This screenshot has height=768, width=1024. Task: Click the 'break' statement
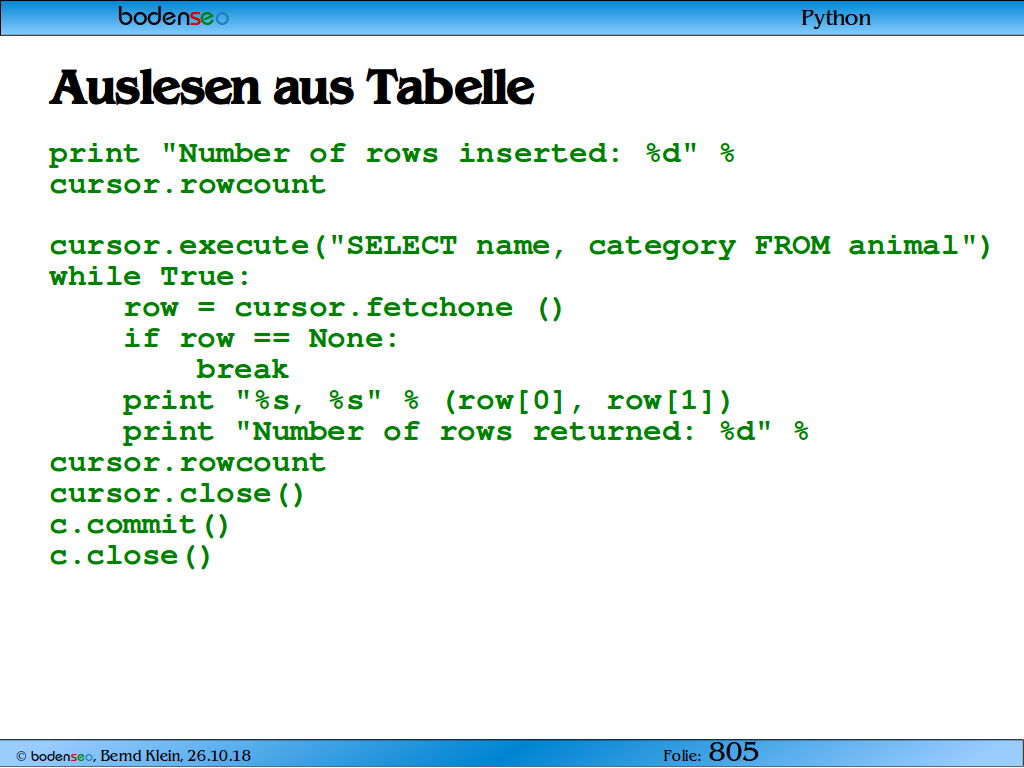242,370
